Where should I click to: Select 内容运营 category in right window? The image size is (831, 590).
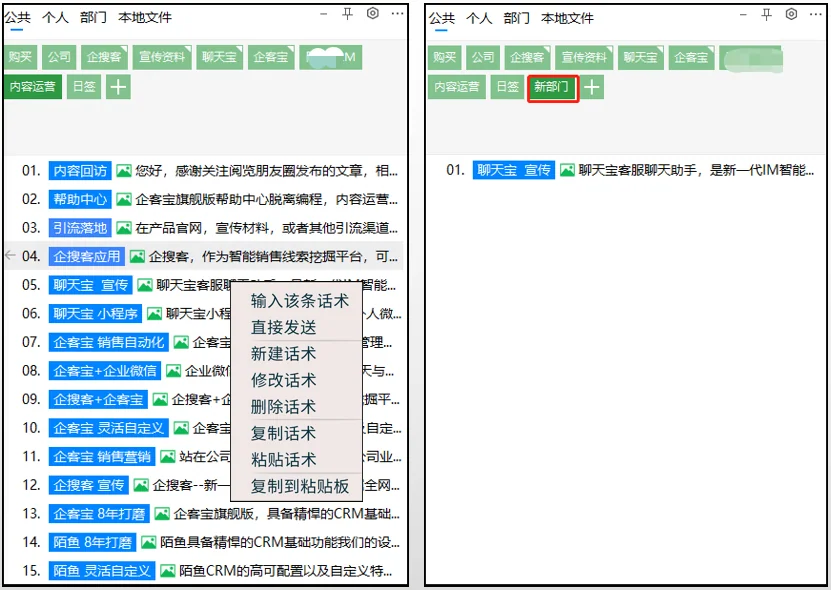pyautogui.click(x=456, y=87)
